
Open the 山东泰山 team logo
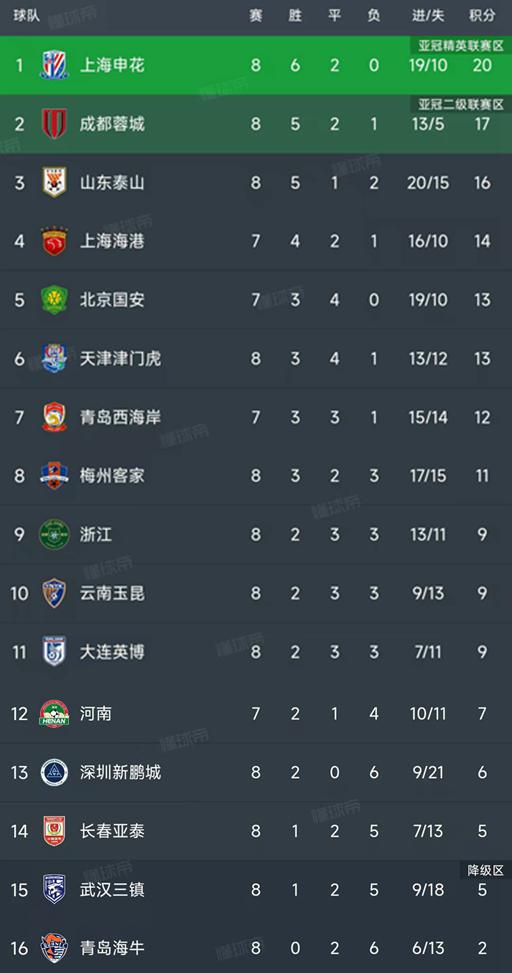coord(54,182)
